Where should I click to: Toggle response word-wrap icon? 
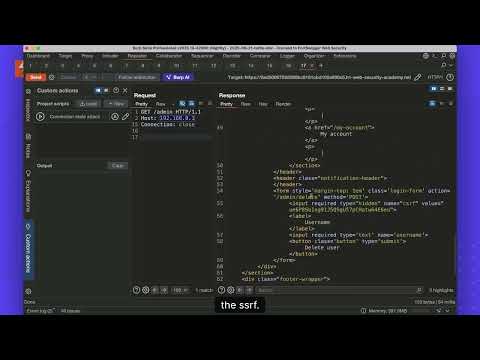pyautogui.click(x=432, y=104)
